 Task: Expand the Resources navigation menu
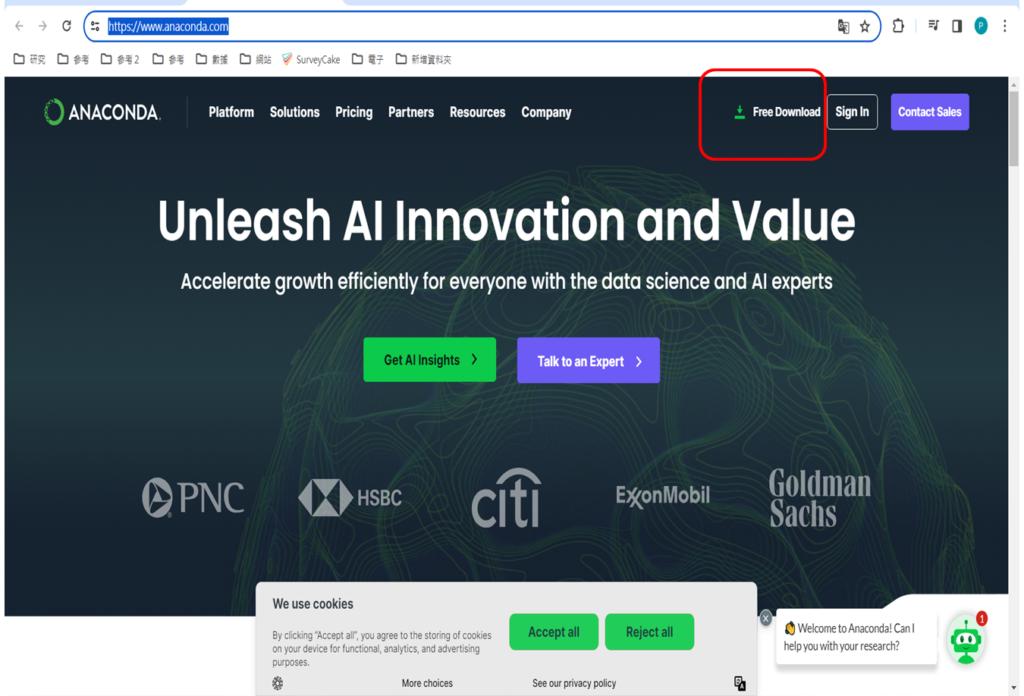point(477,112)
